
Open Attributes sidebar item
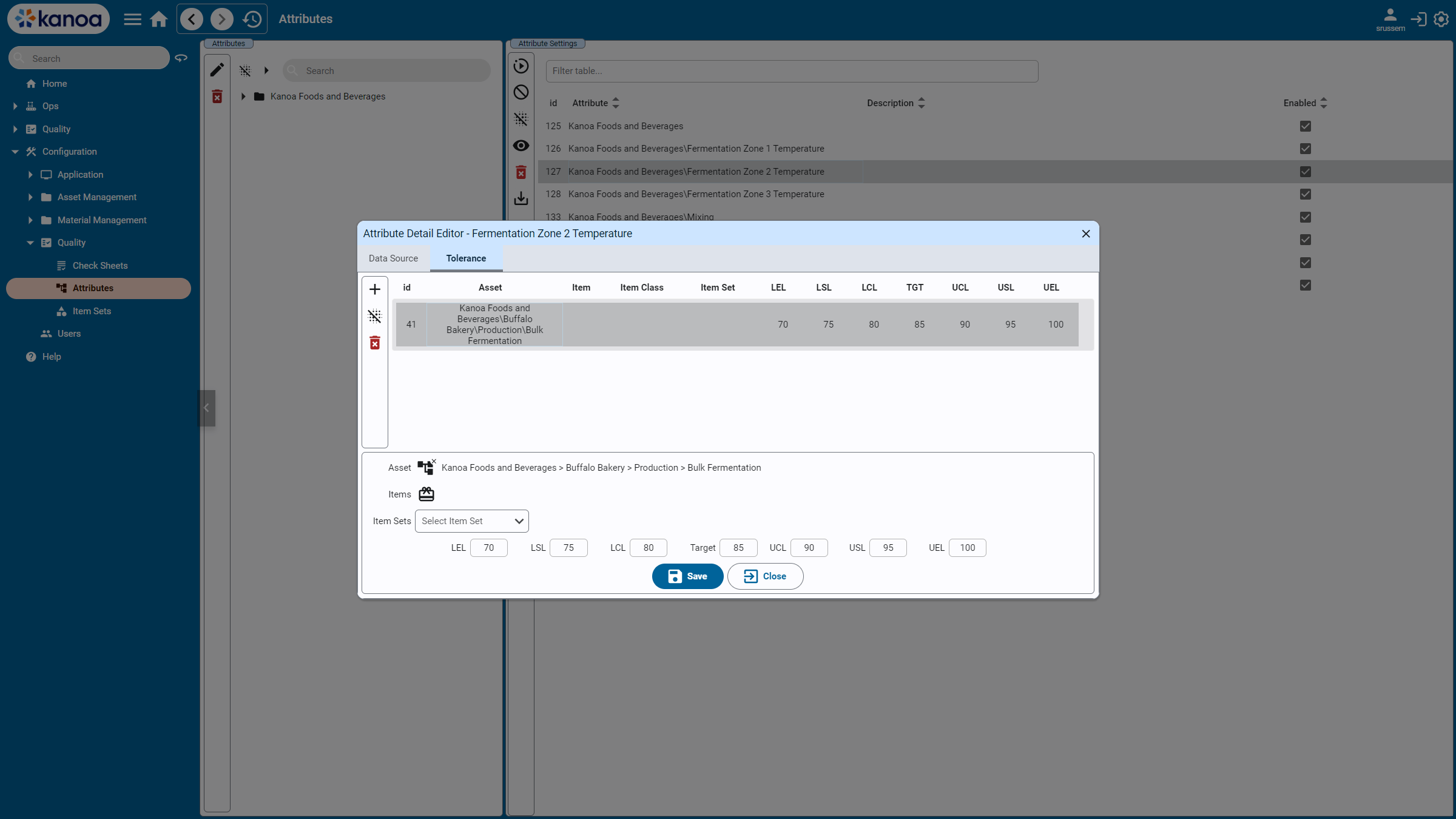pos(98,288)
